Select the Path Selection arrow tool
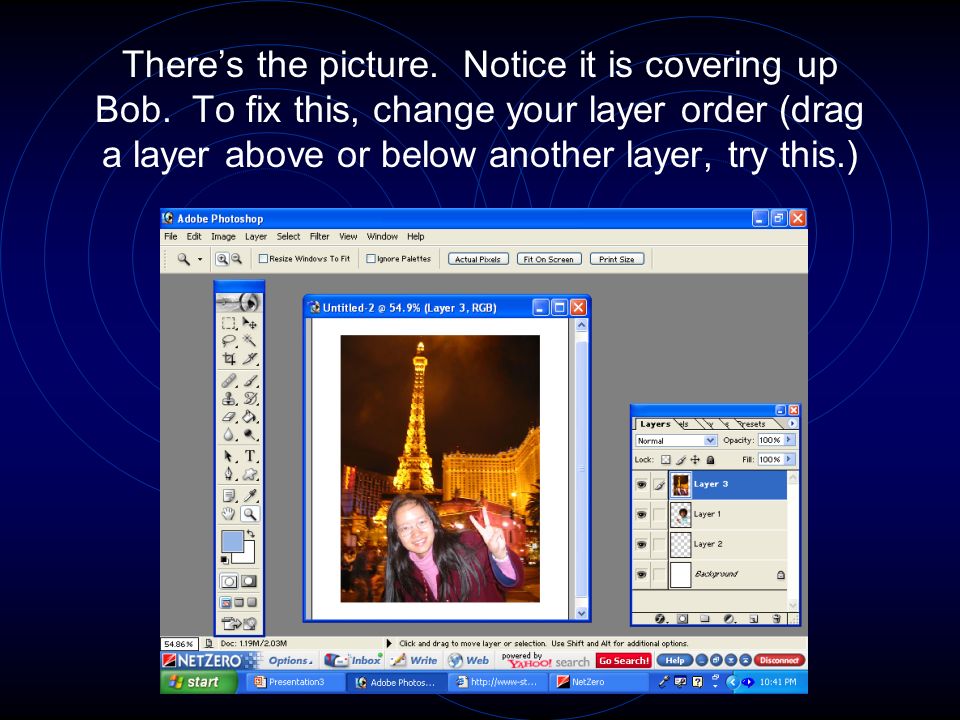The height and width of the screenshot is (720, 960). click(229, 456)
